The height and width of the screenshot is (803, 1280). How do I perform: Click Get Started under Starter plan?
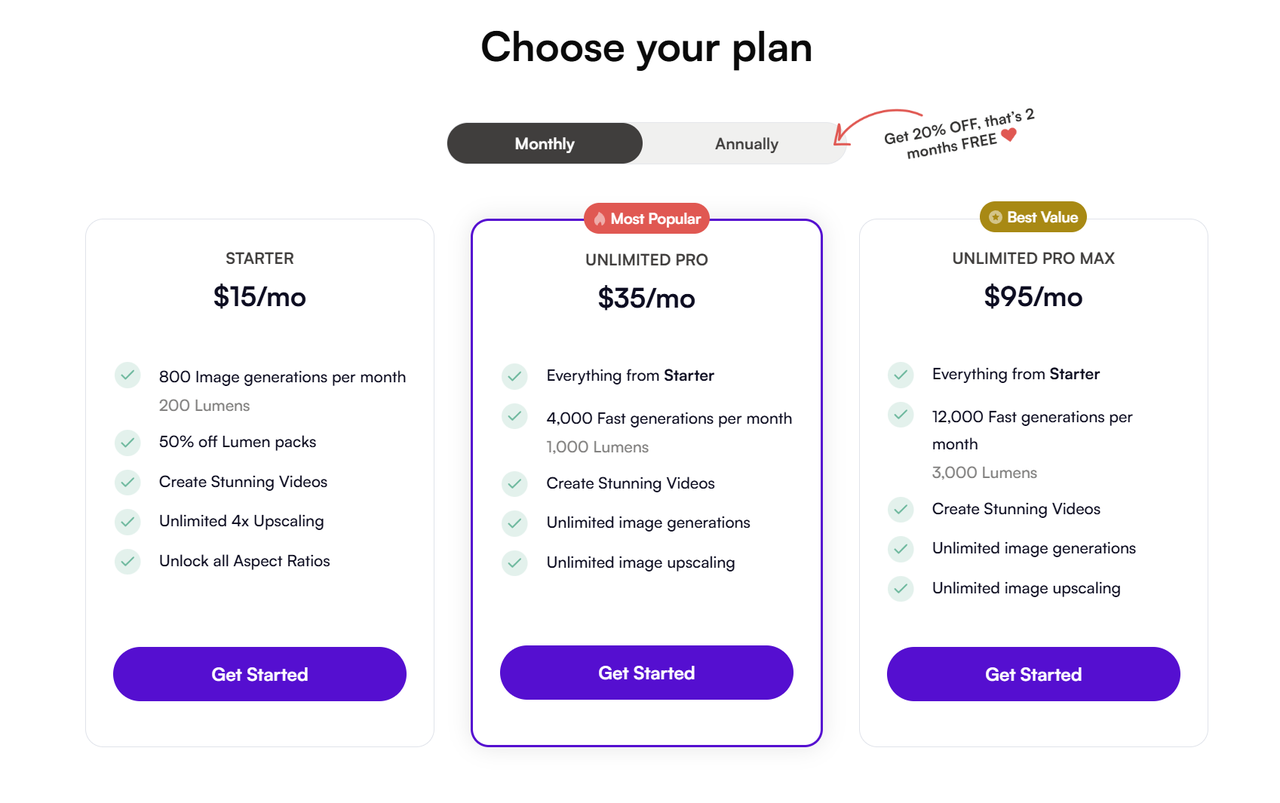point(260,674)
